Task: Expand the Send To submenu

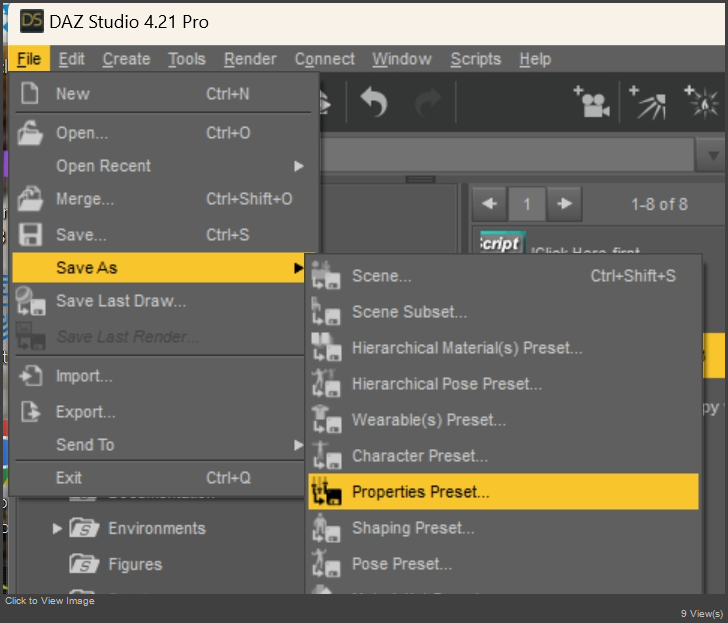Action: pos(158,445)
